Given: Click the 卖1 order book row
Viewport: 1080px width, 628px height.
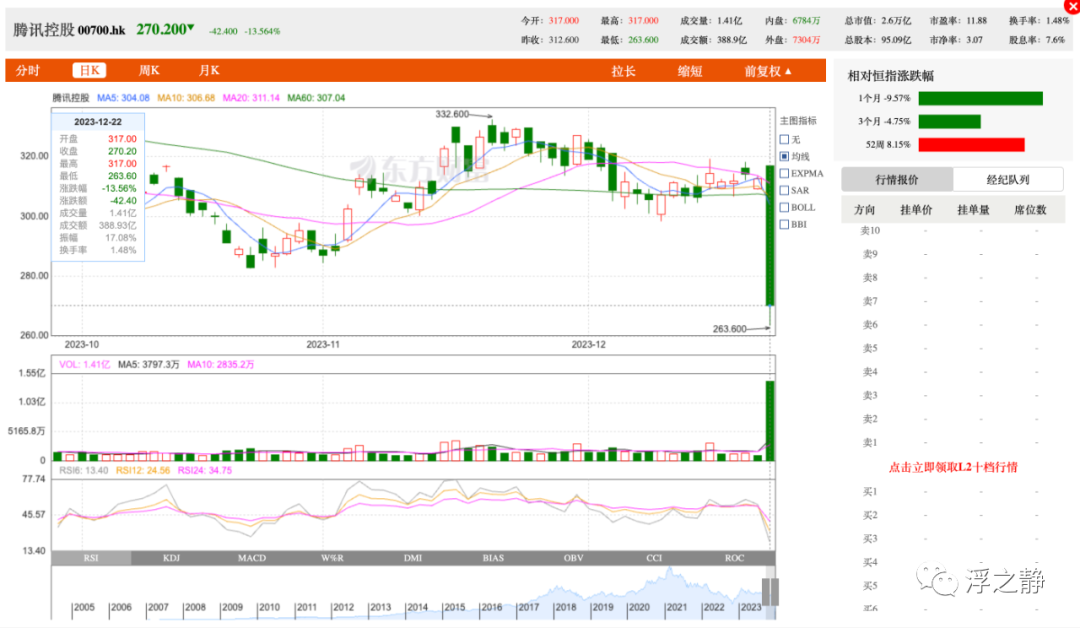Looking at the screenshot, I should (953, 443).
